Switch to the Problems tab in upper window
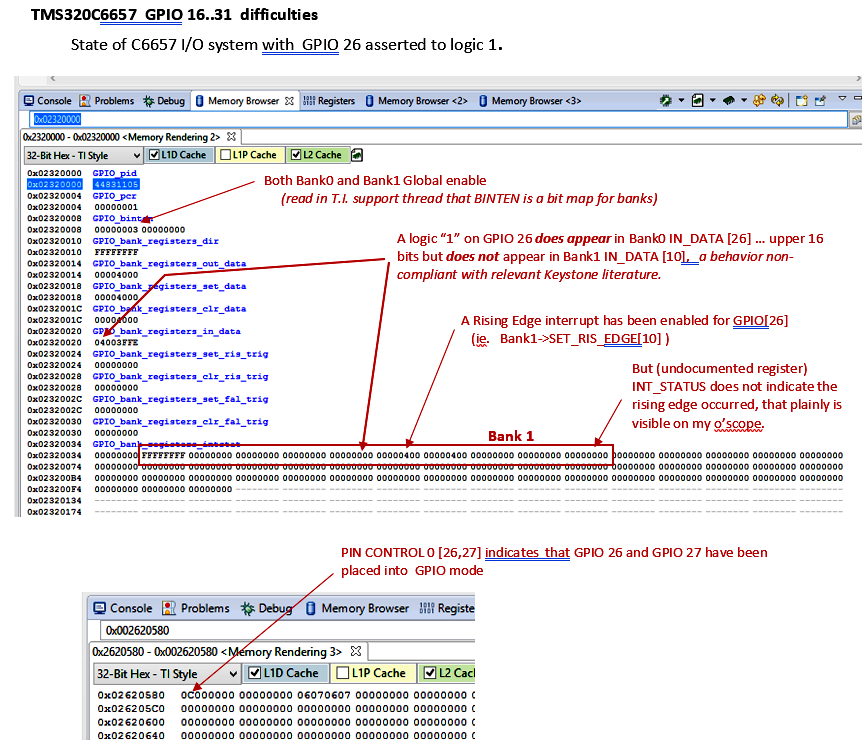Image resolution: width=868 pixels, height=752 pixels. click(107, 101)
